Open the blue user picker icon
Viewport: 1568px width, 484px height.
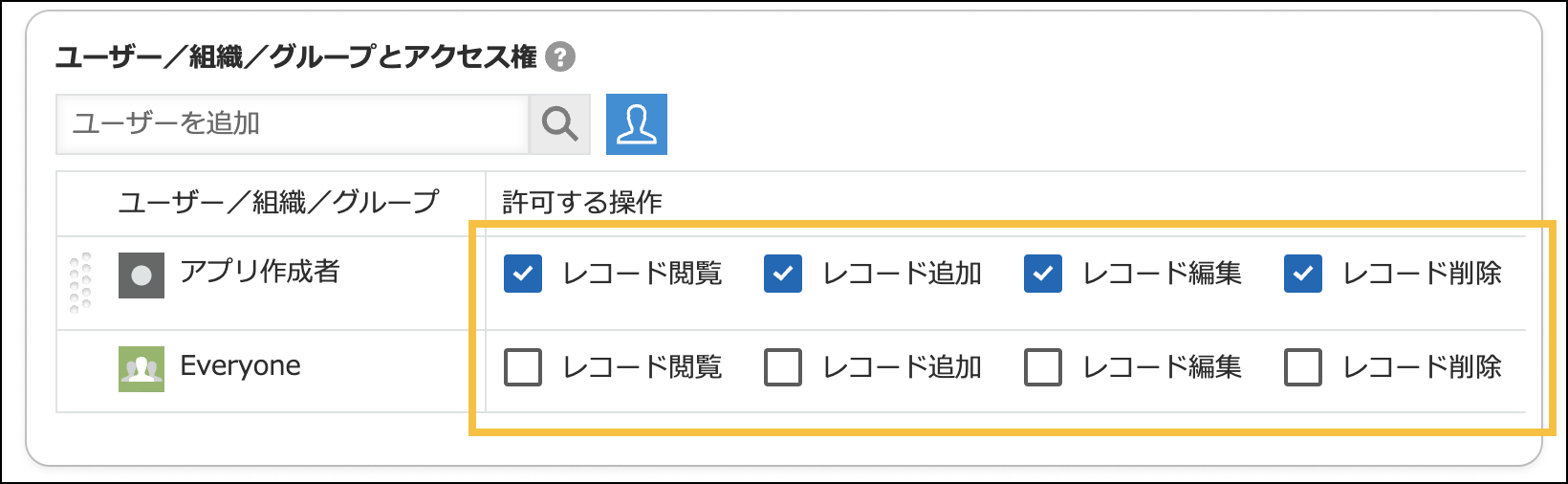pos(637,124)
